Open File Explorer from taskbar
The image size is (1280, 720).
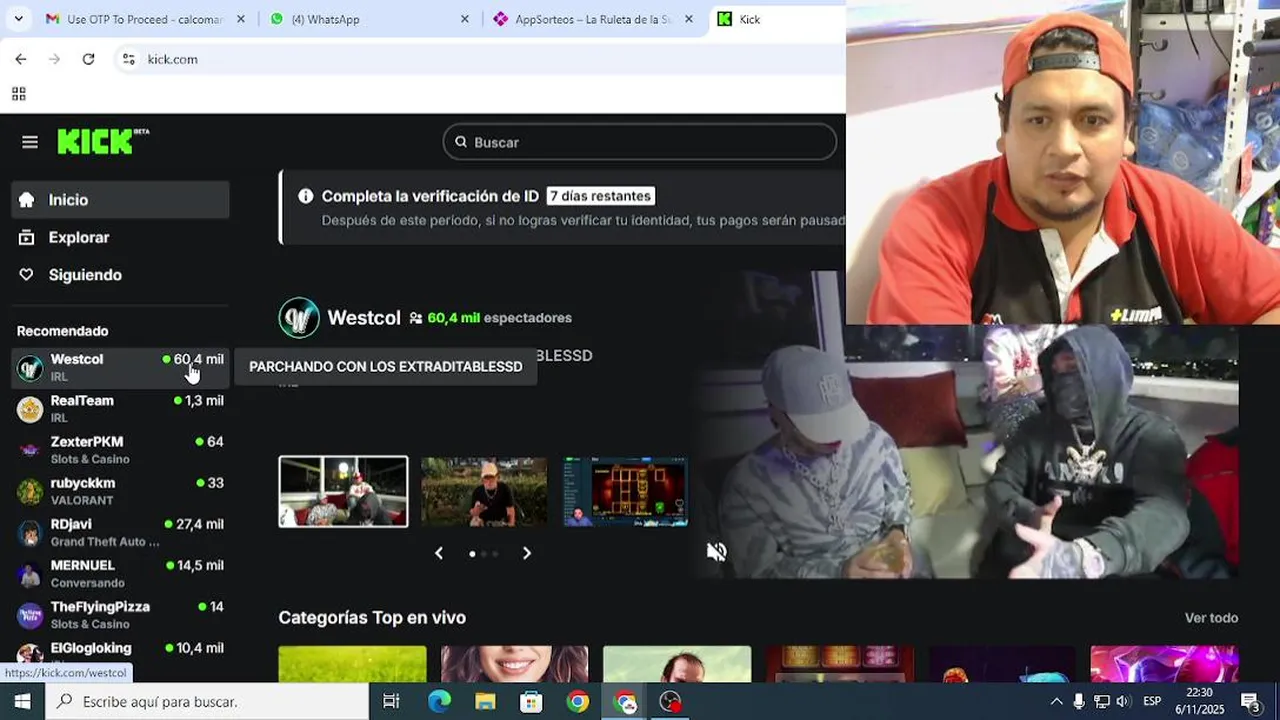click(485, 701)
